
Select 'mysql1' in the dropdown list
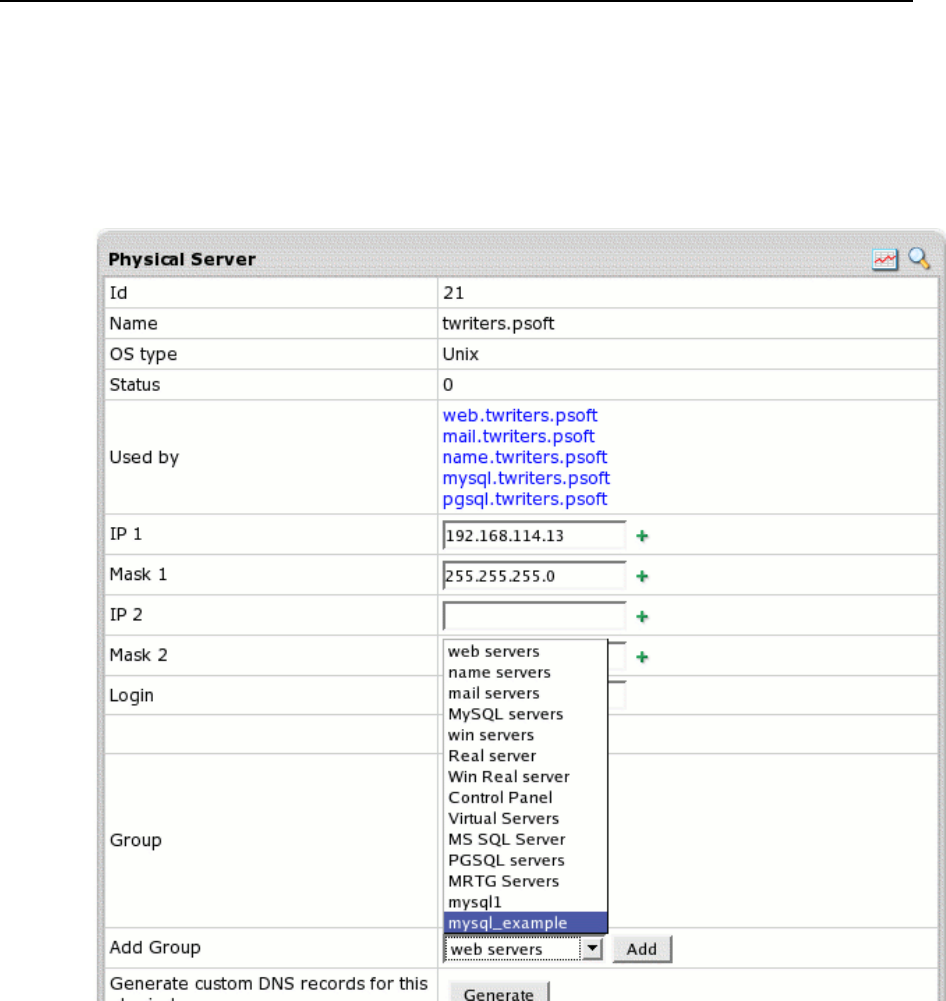click(525, 902)
